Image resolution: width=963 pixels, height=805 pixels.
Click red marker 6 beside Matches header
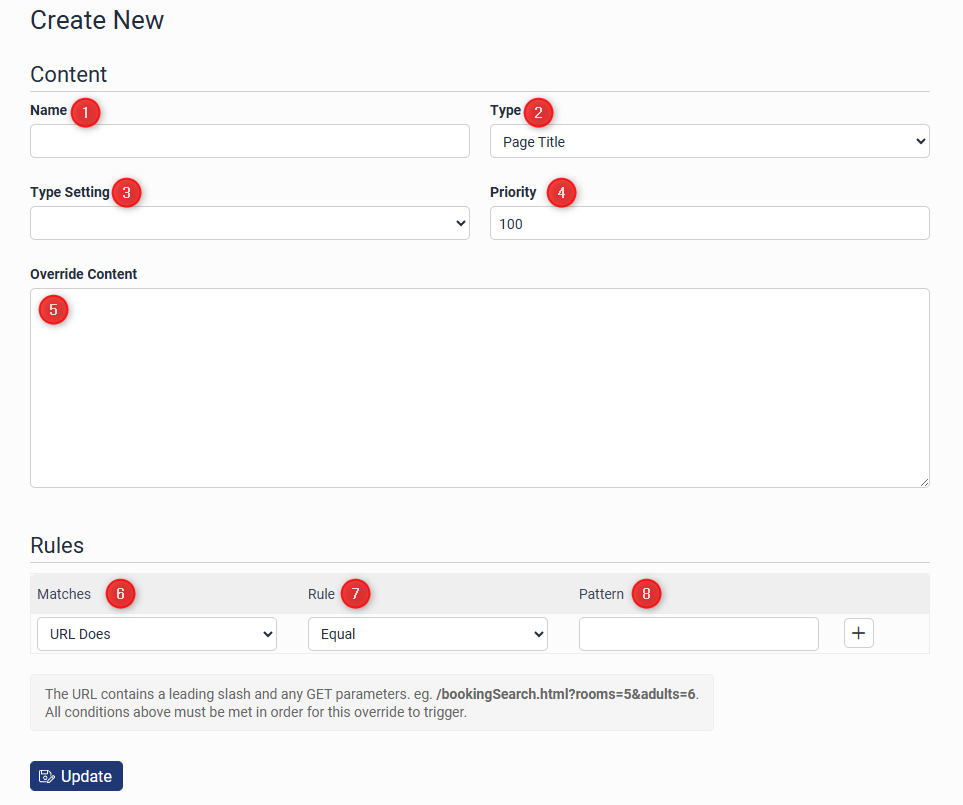point(120,594)
